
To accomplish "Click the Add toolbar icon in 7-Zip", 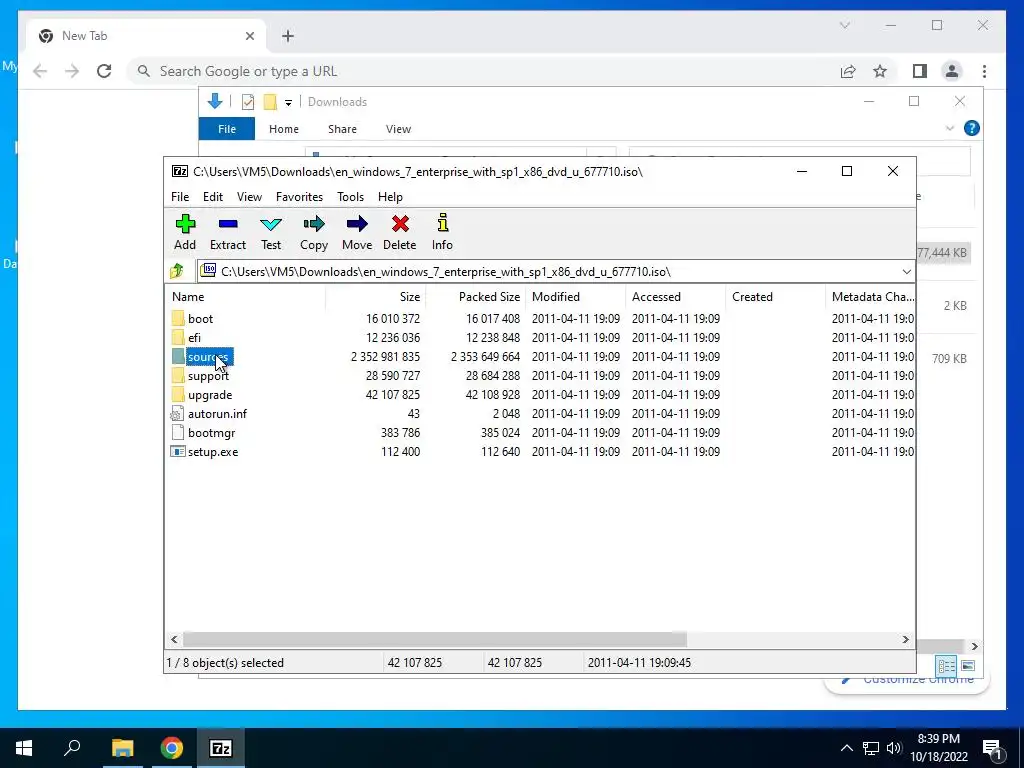I will click(x=185, y=224).
